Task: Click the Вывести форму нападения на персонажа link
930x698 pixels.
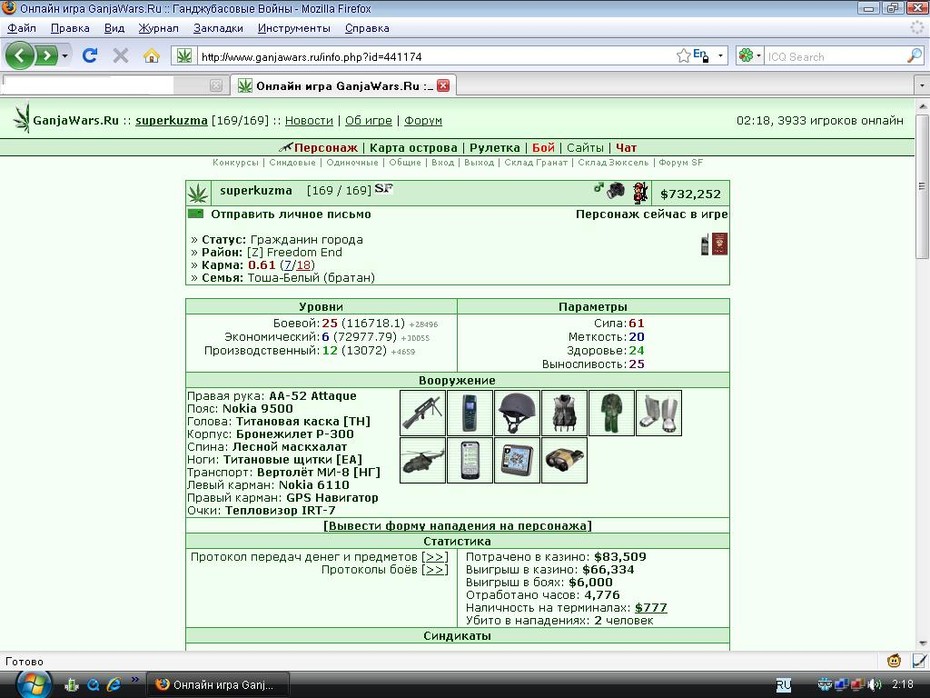Action: 457,525
